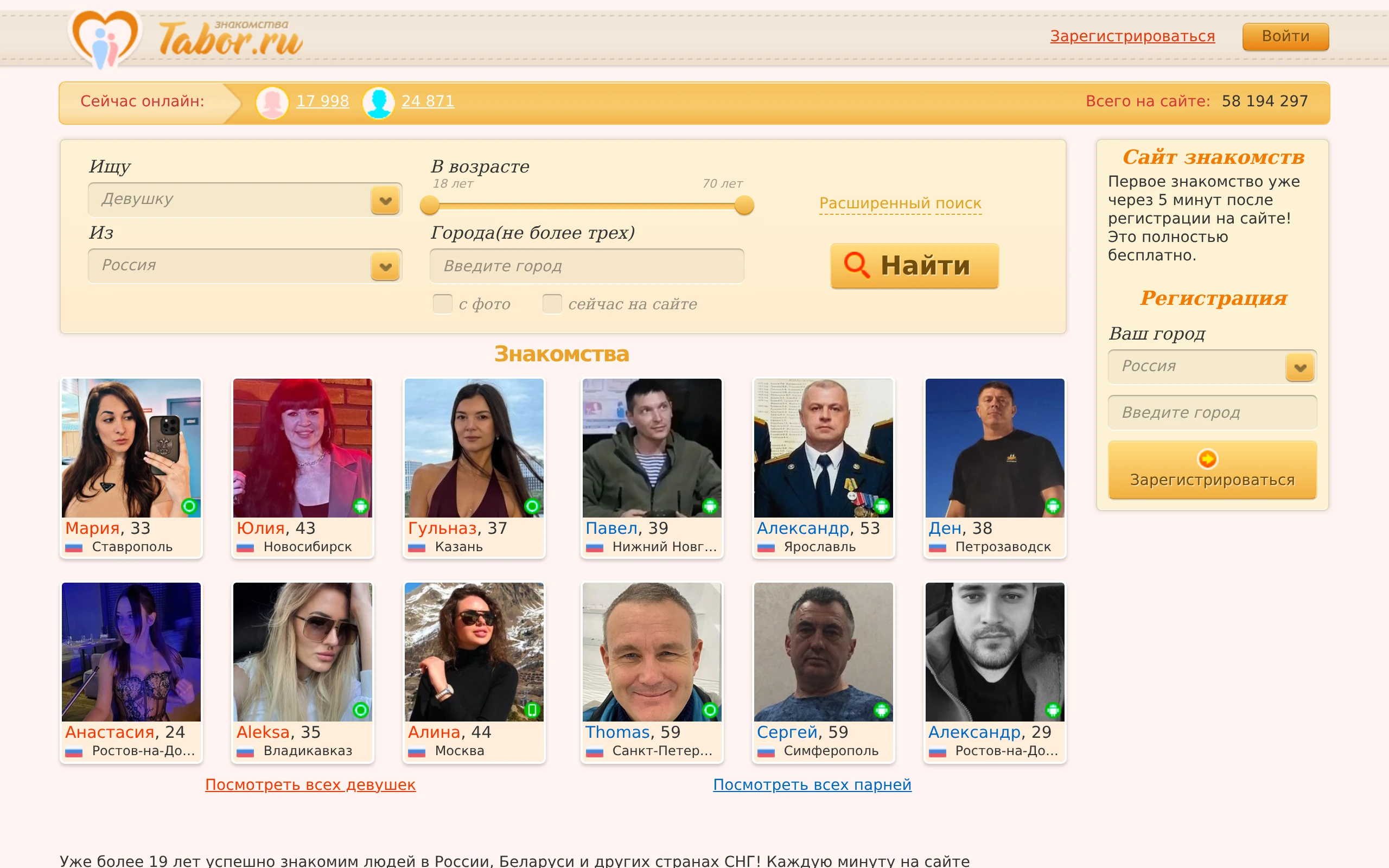1389x868 pixels.
Task: Click the name link Сергей
Action: pyautogui.click(x=787, y=732)
